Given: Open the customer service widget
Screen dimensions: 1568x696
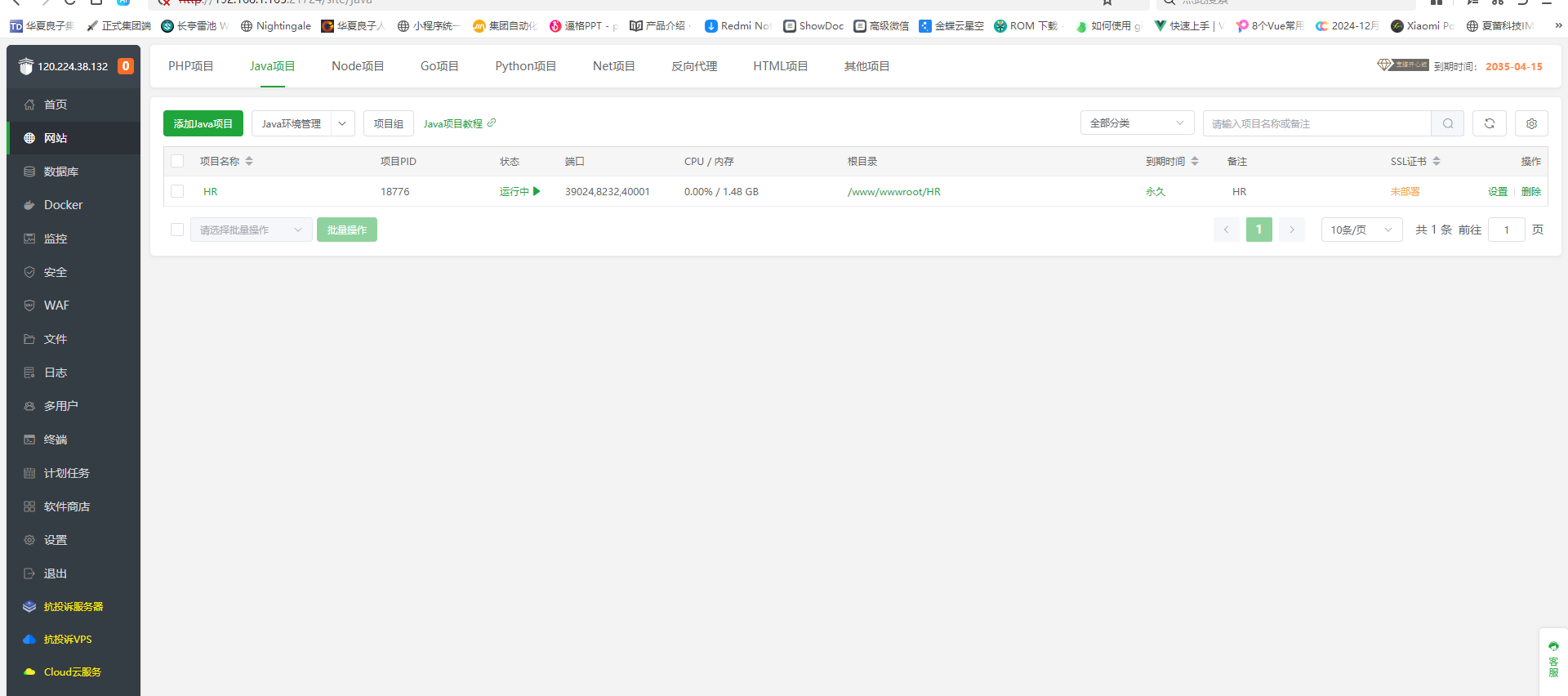Looking at the screenshot, I should [1552, 660].
